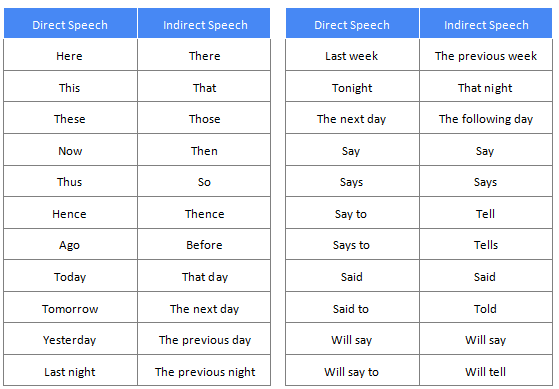Click the left table's Direct Speech header
Screen dimensions: 559x389
[70, 23]
